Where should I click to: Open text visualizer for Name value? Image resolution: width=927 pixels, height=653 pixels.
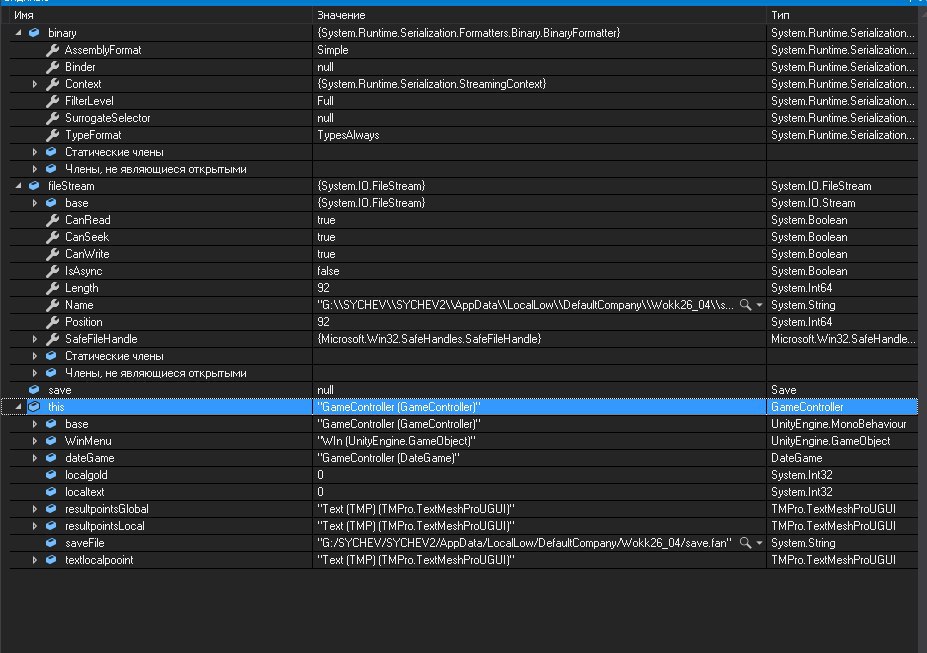coord(746,305)
